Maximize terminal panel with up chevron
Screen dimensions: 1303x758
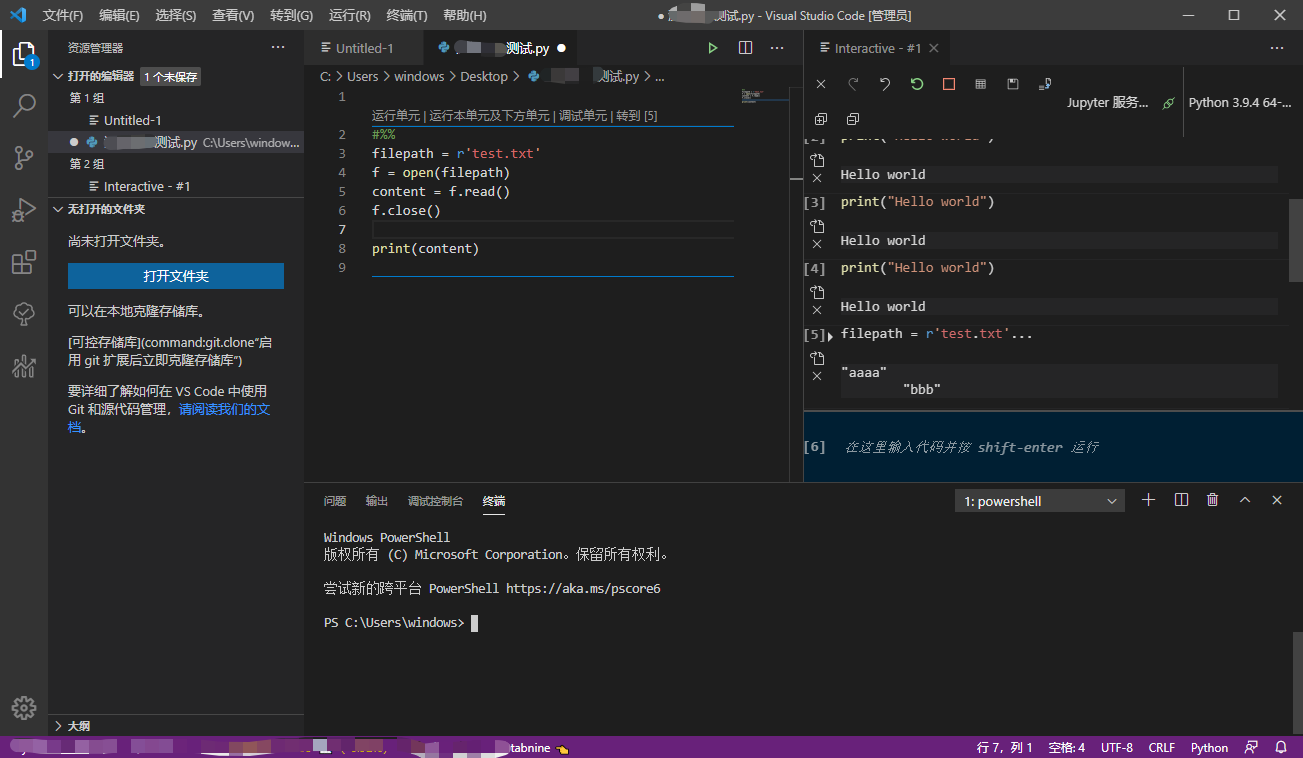(1245, 500)
